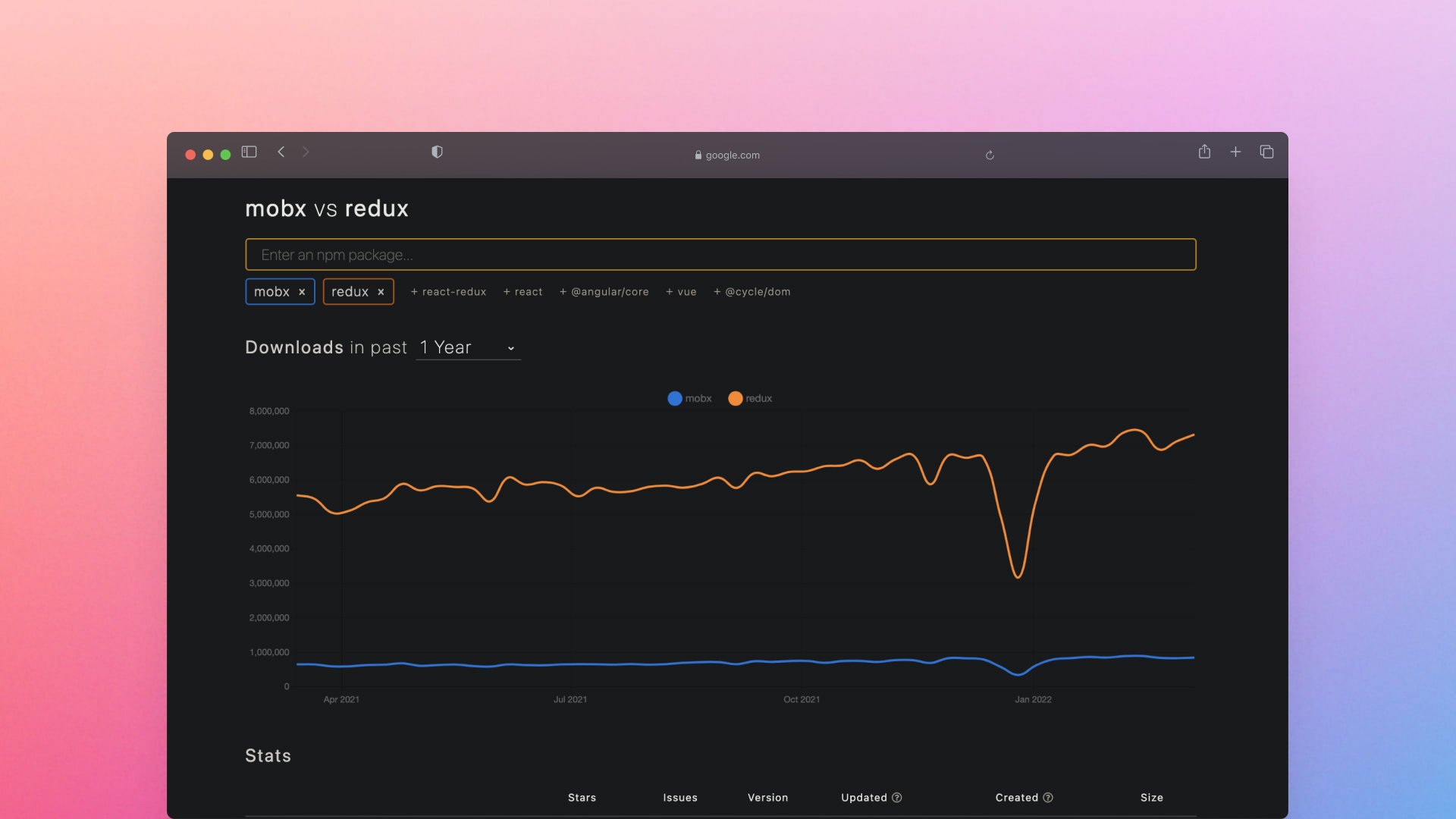Remove redux with its x icon
Viewport: 1456px width, 819px height.
381,292
